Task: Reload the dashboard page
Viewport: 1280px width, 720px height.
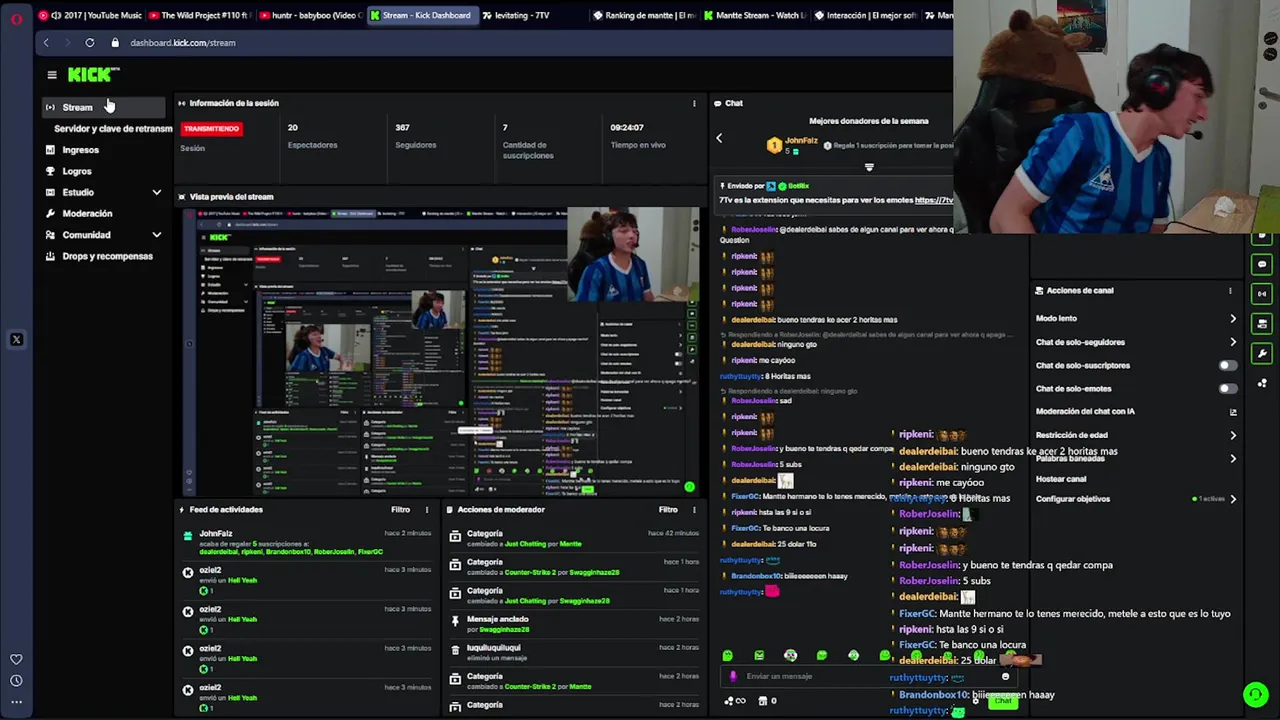Action: (x=90, y=43)
